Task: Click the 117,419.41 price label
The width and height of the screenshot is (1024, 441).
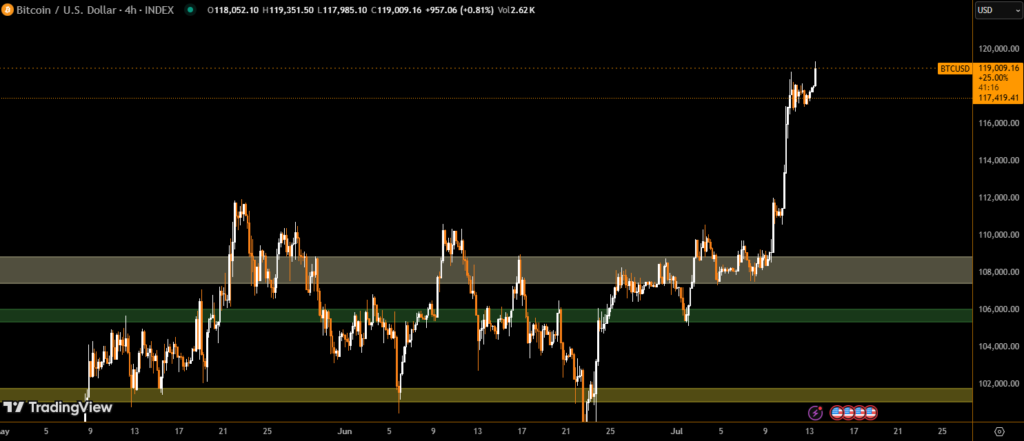Action: 999,98
